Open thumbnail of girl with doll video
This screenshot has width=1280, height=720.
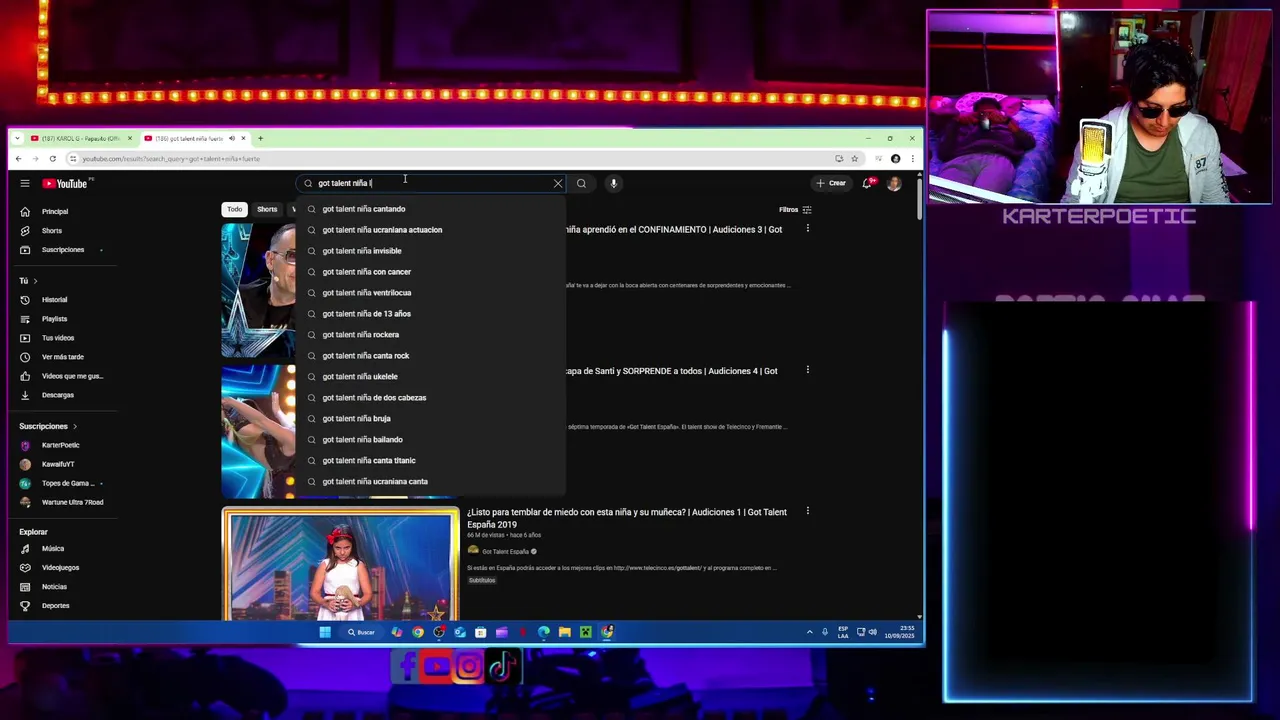340,565
